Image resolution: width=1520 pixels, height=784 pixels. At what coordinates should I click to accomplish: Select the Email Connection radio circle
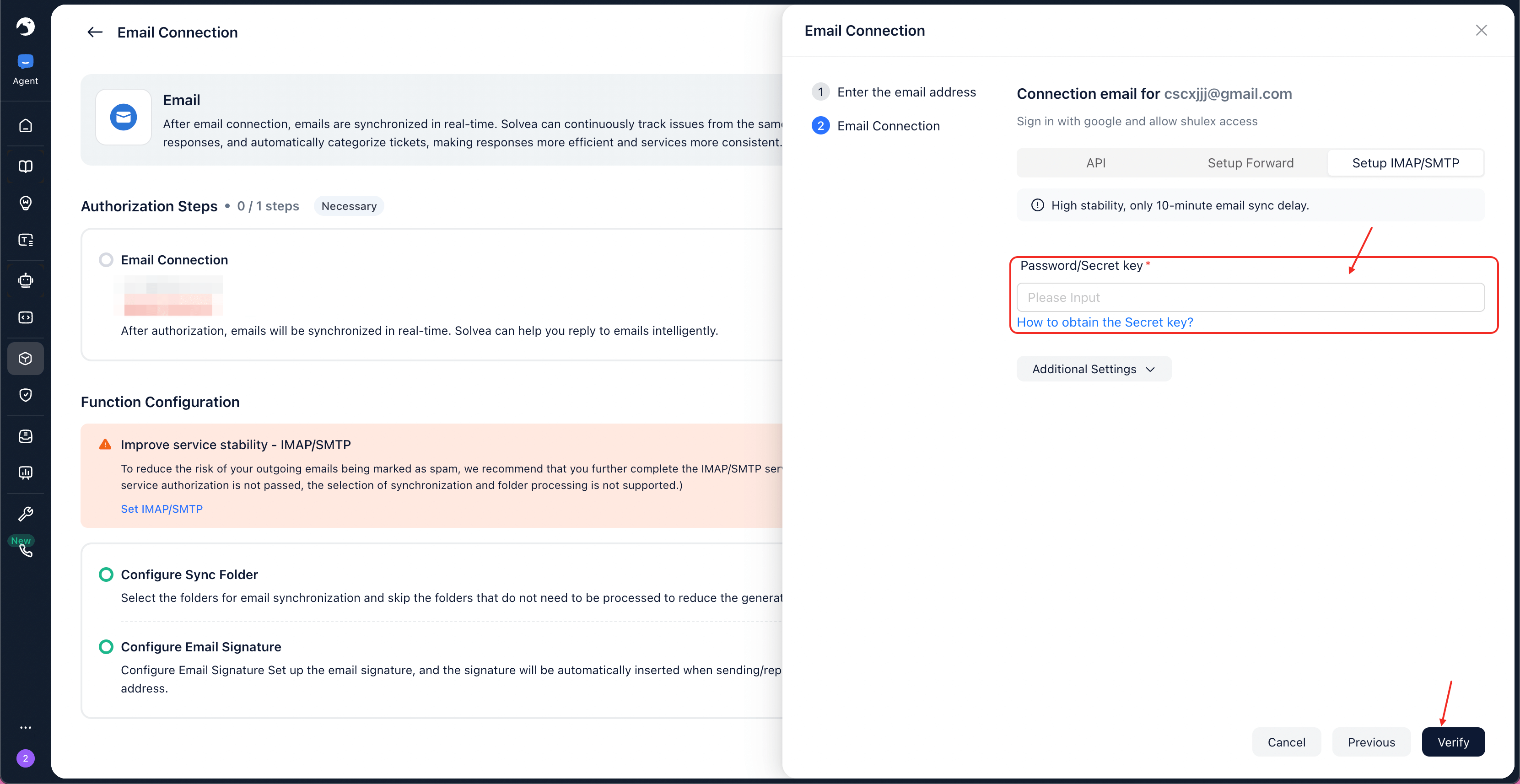[106, 259]
